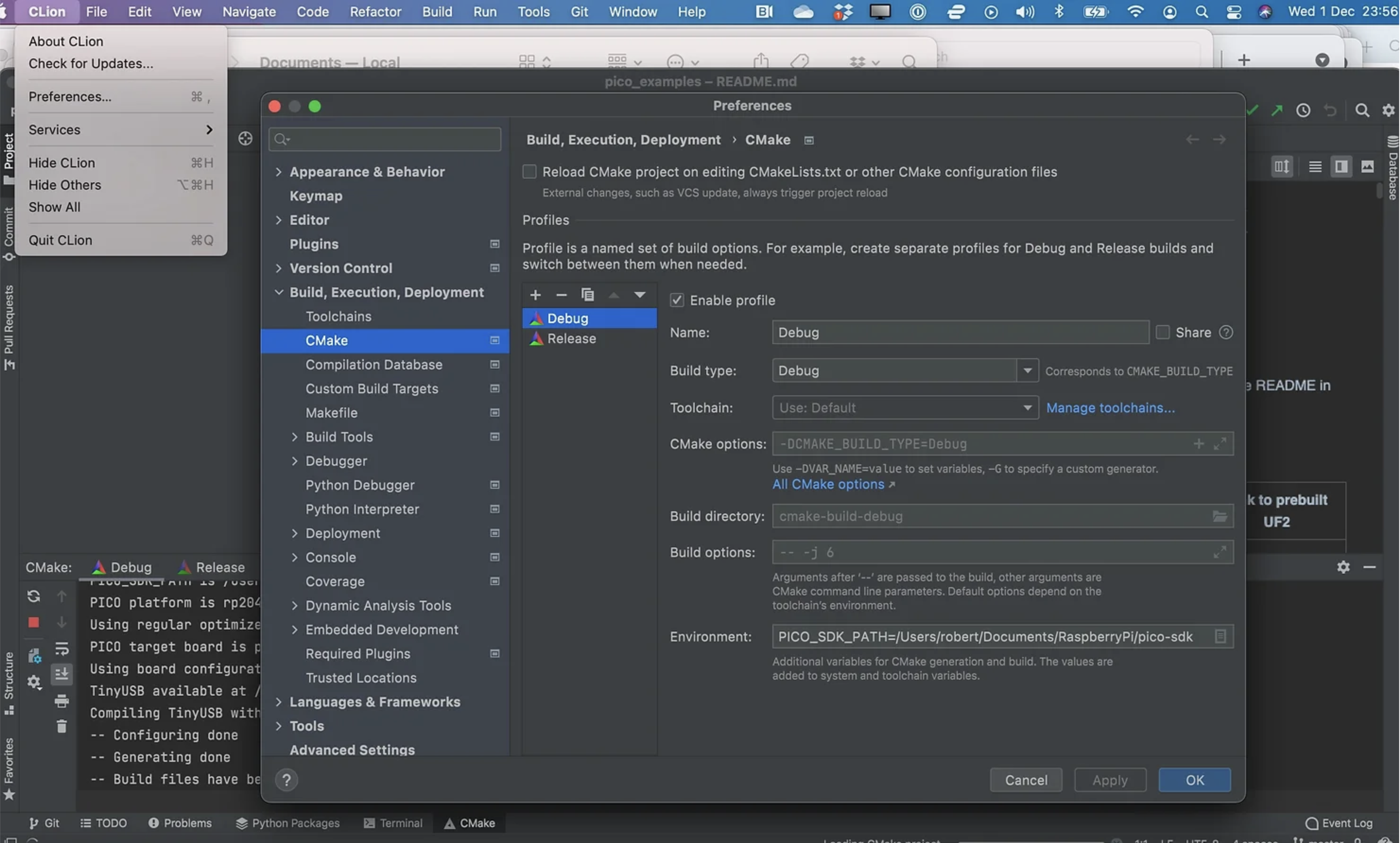Open Toolchain dropdown
This screenshot has height=843, width=1400.
pyautogui.click(x=905, y=408)
